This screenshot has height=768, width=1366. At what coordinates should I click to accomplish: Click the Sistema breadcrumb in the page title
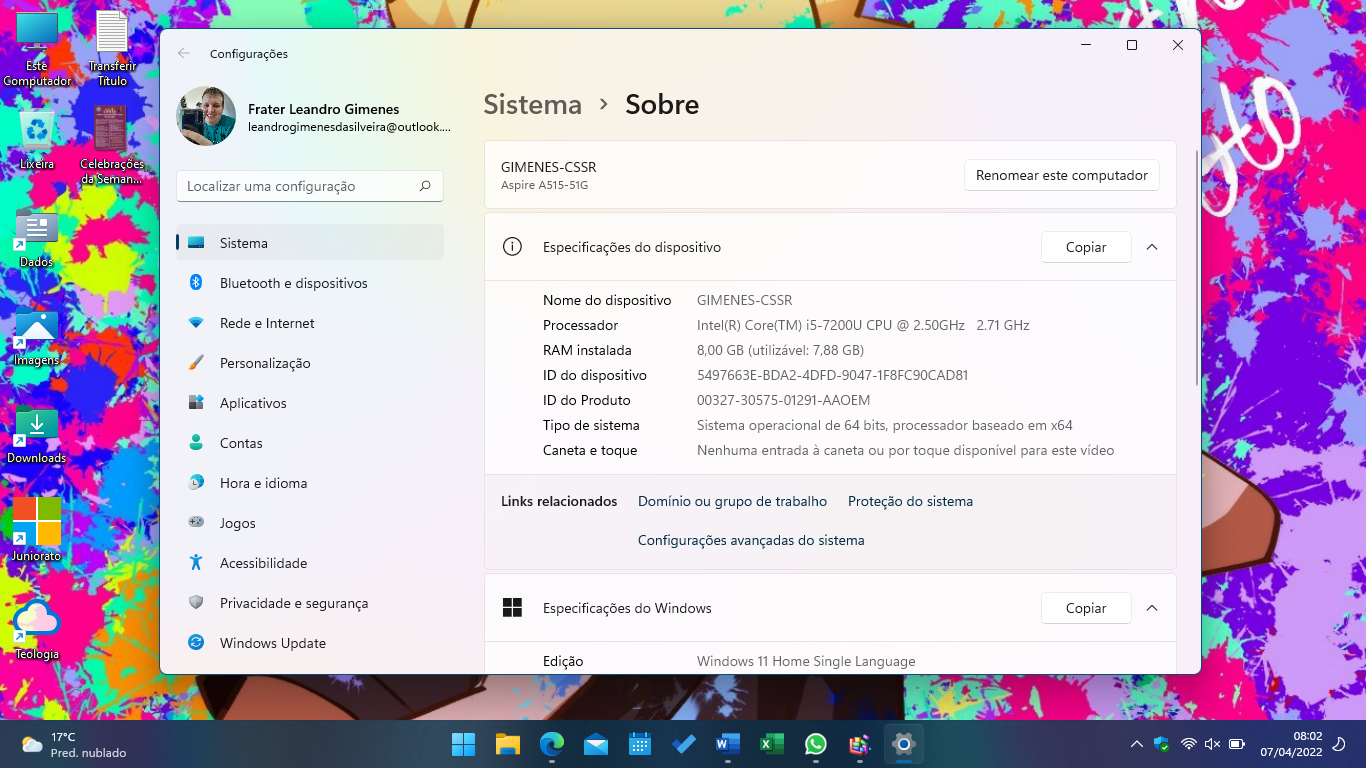click(533, 105)
